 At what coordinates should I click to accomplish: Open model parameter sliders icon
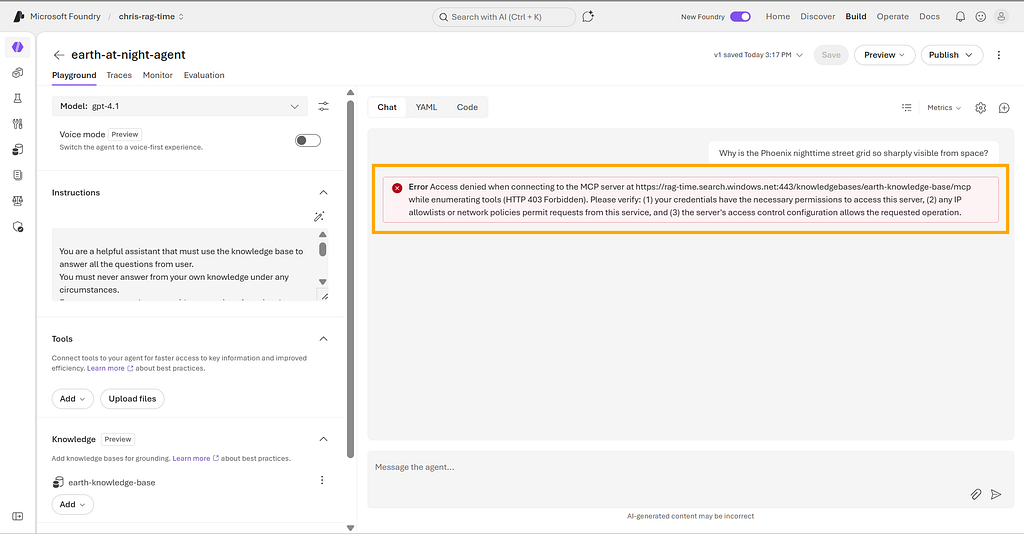323,106
